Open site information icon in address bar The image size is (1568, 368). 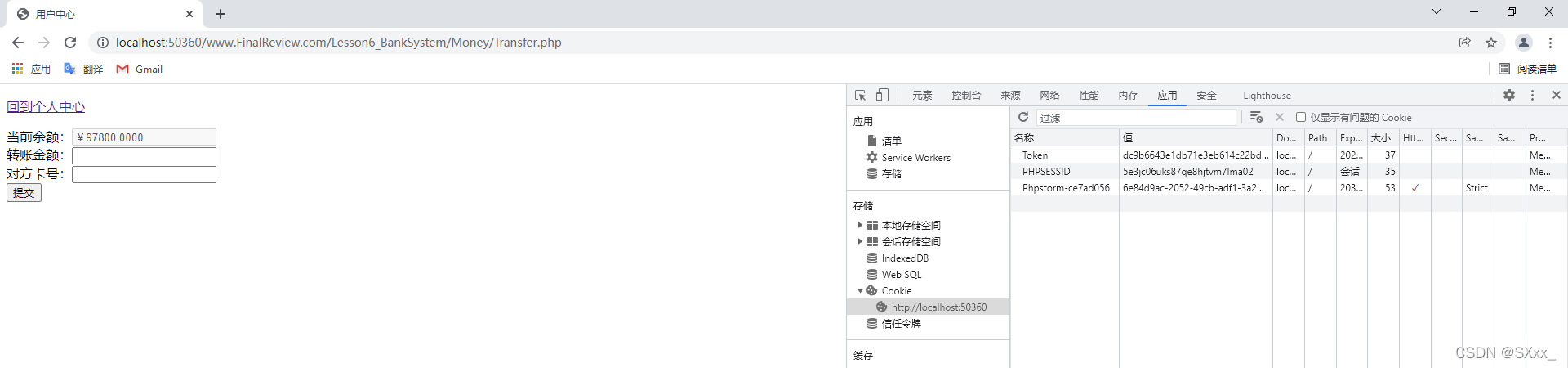tap(103, 43)
